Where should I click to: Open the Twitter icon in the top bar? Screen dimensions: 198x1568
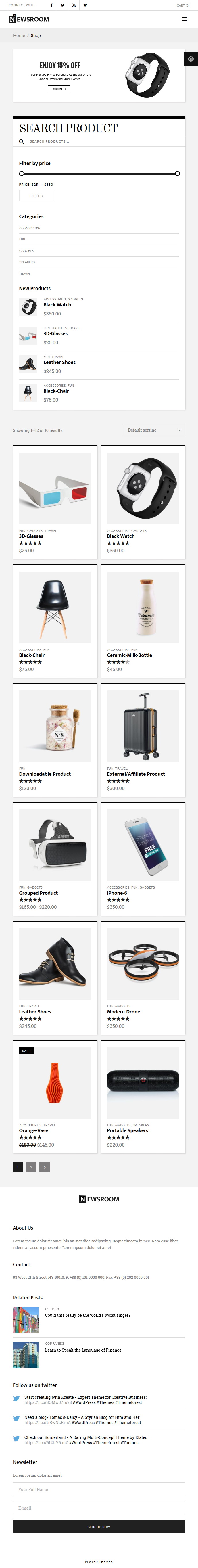(62, 5)
